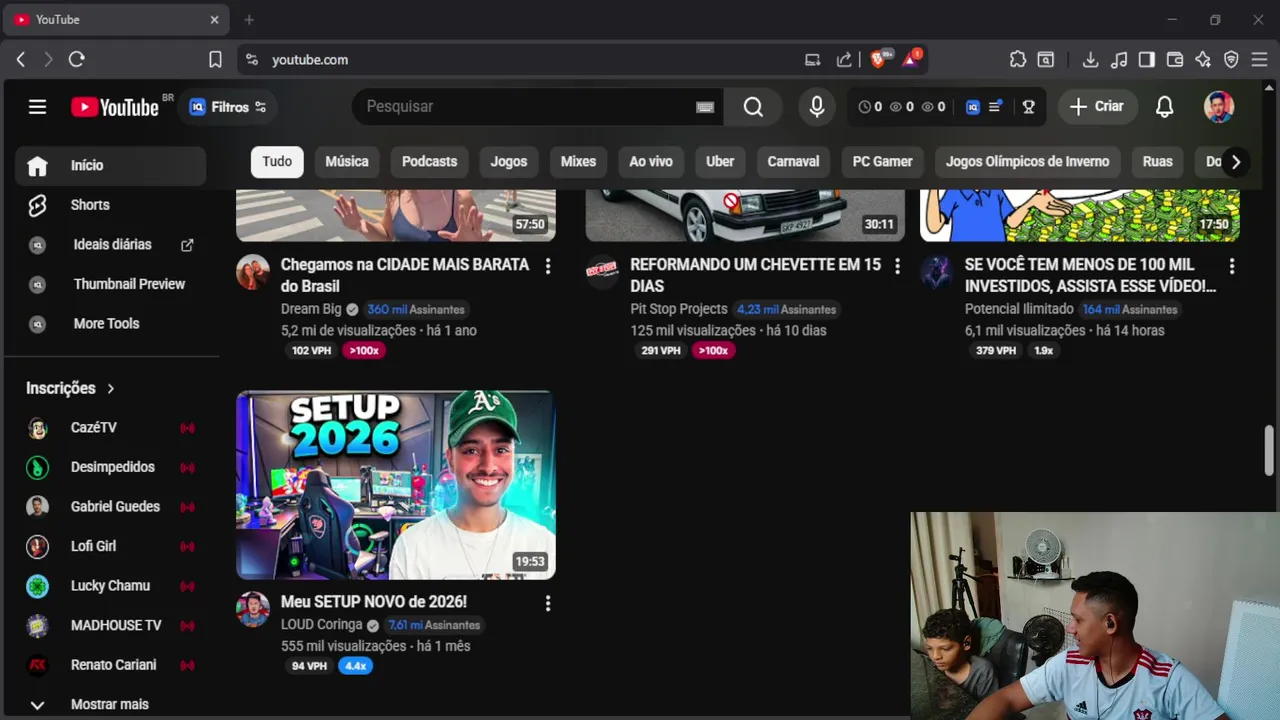
Task: Open the Filtros extension button
Action: pos(228,107)
